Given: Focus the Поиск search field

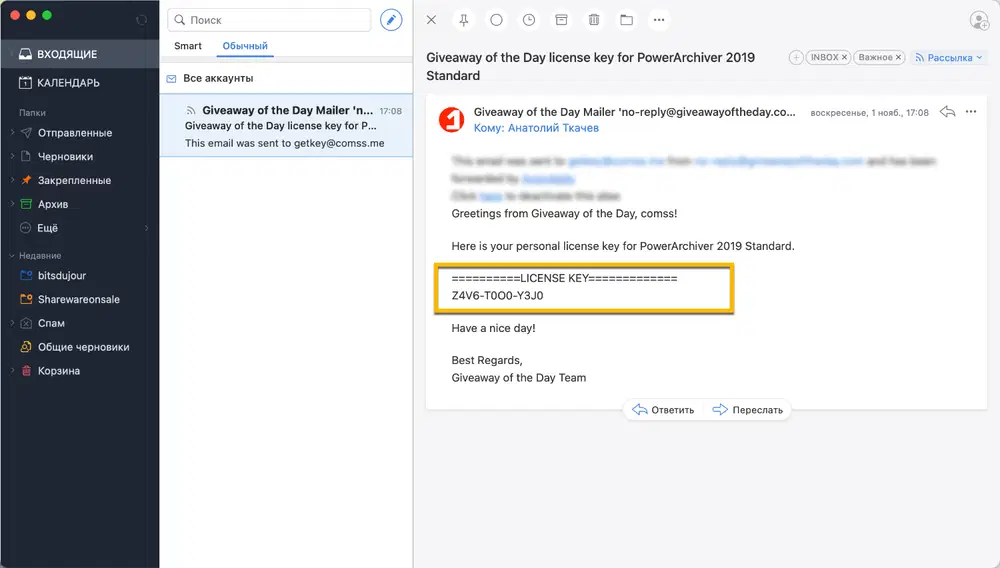Looking at the screenshot, I should point(269,20).
